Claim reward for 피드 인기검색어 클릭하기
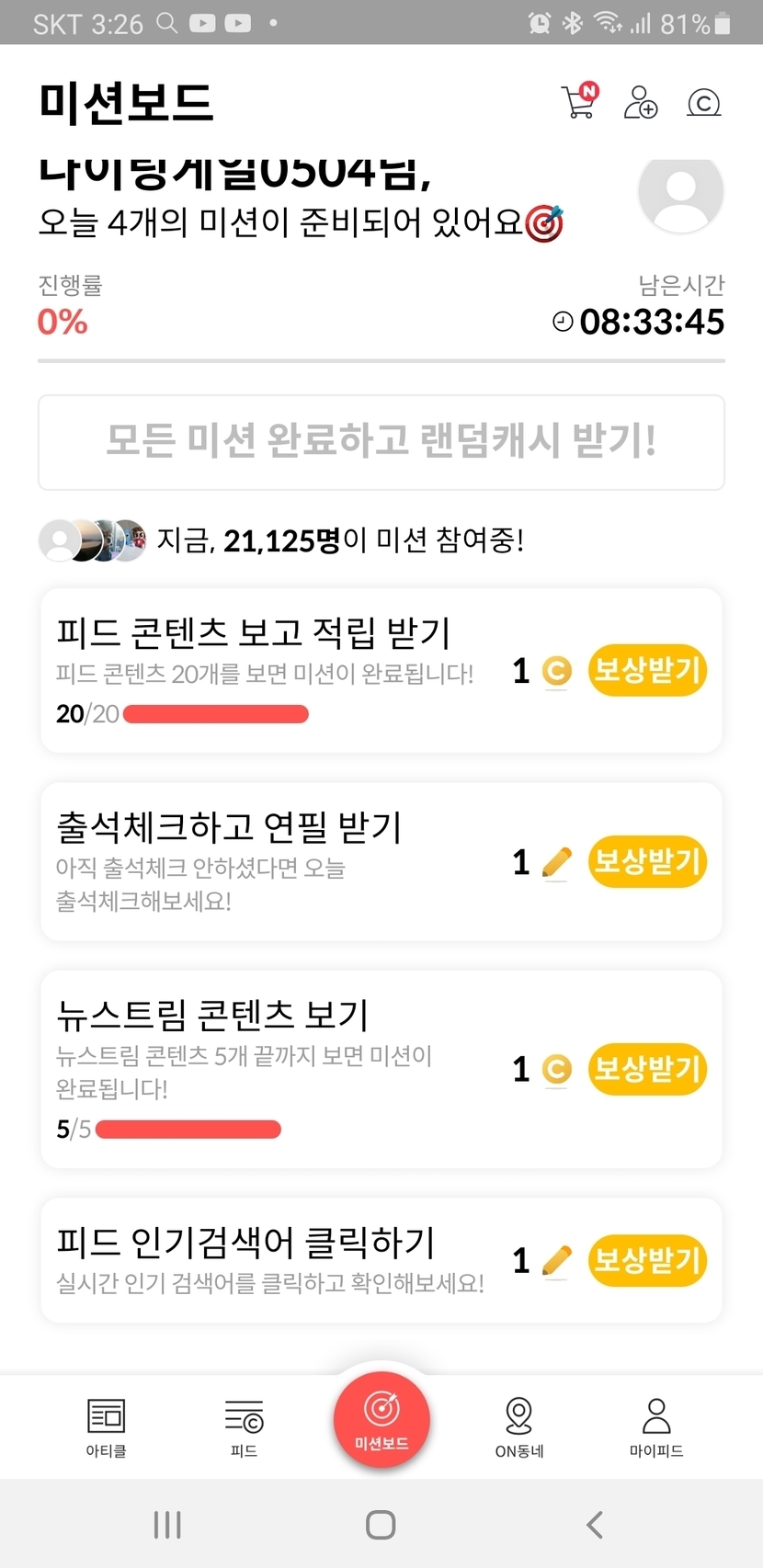 coord(647,1260)
